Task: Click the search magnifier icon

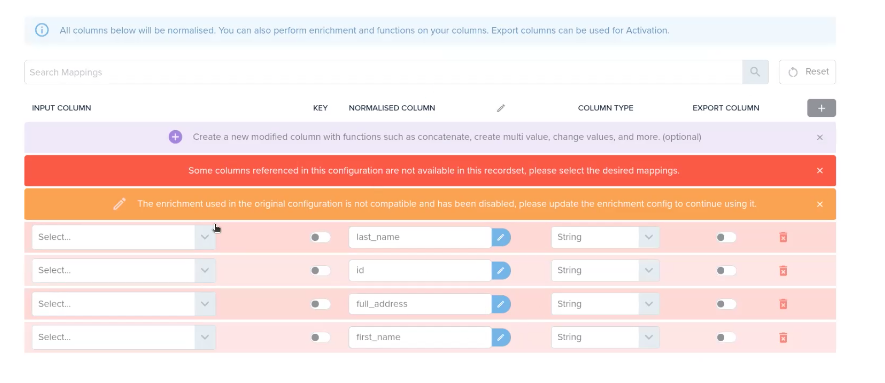Action: pyautogui.click(x=755, y=72)
